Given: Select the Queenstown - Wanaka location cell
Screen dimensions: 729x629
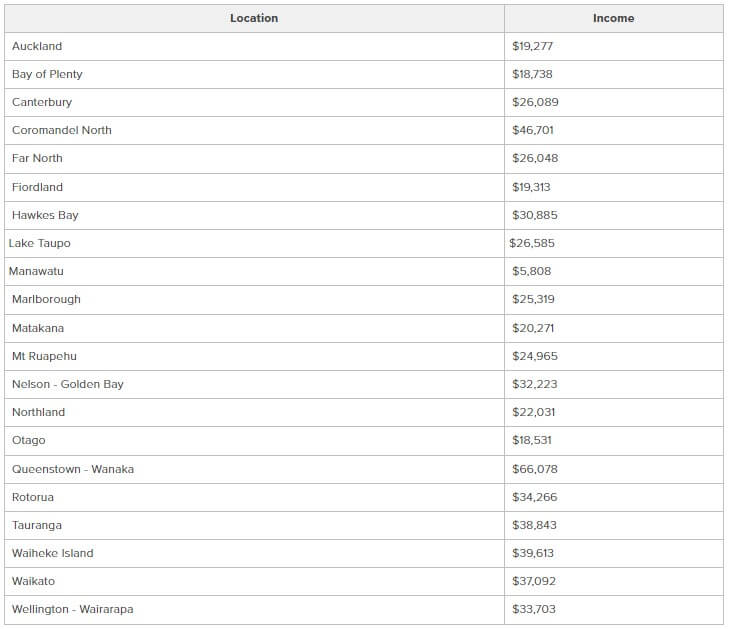Looking at the screenshot, I should coord(73,469).
